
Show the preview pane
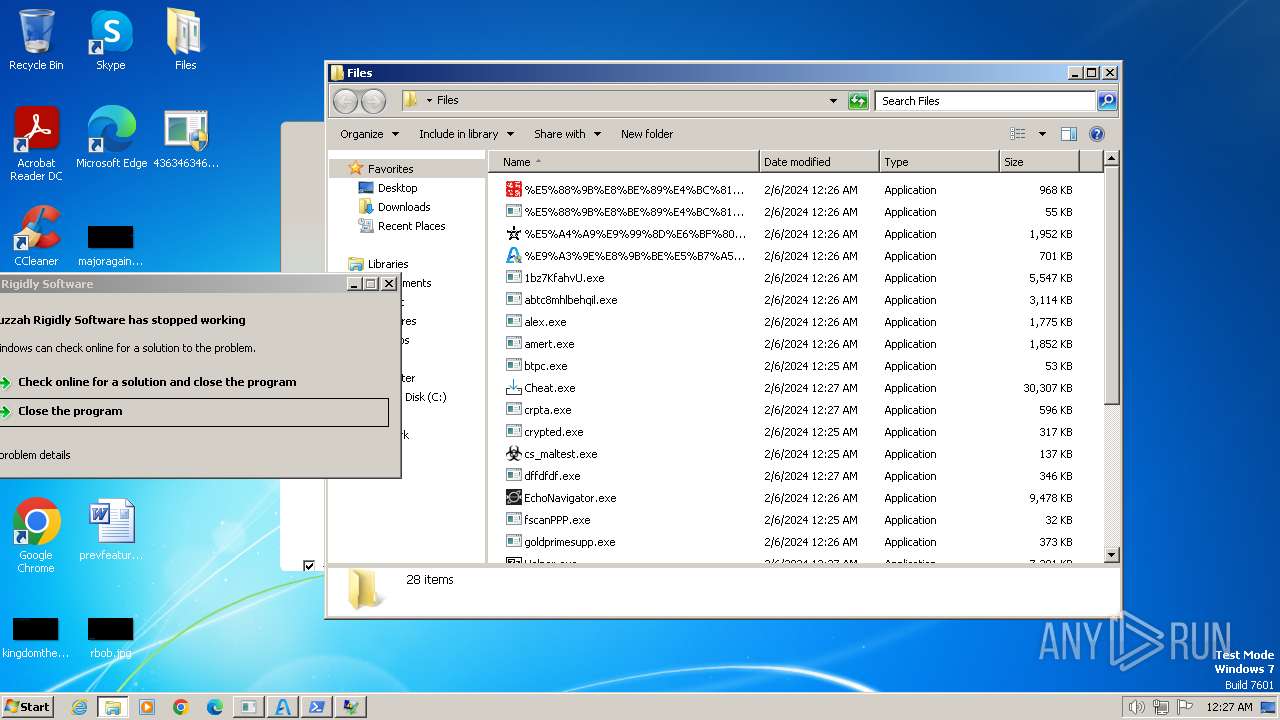[x=1068, y=134]
